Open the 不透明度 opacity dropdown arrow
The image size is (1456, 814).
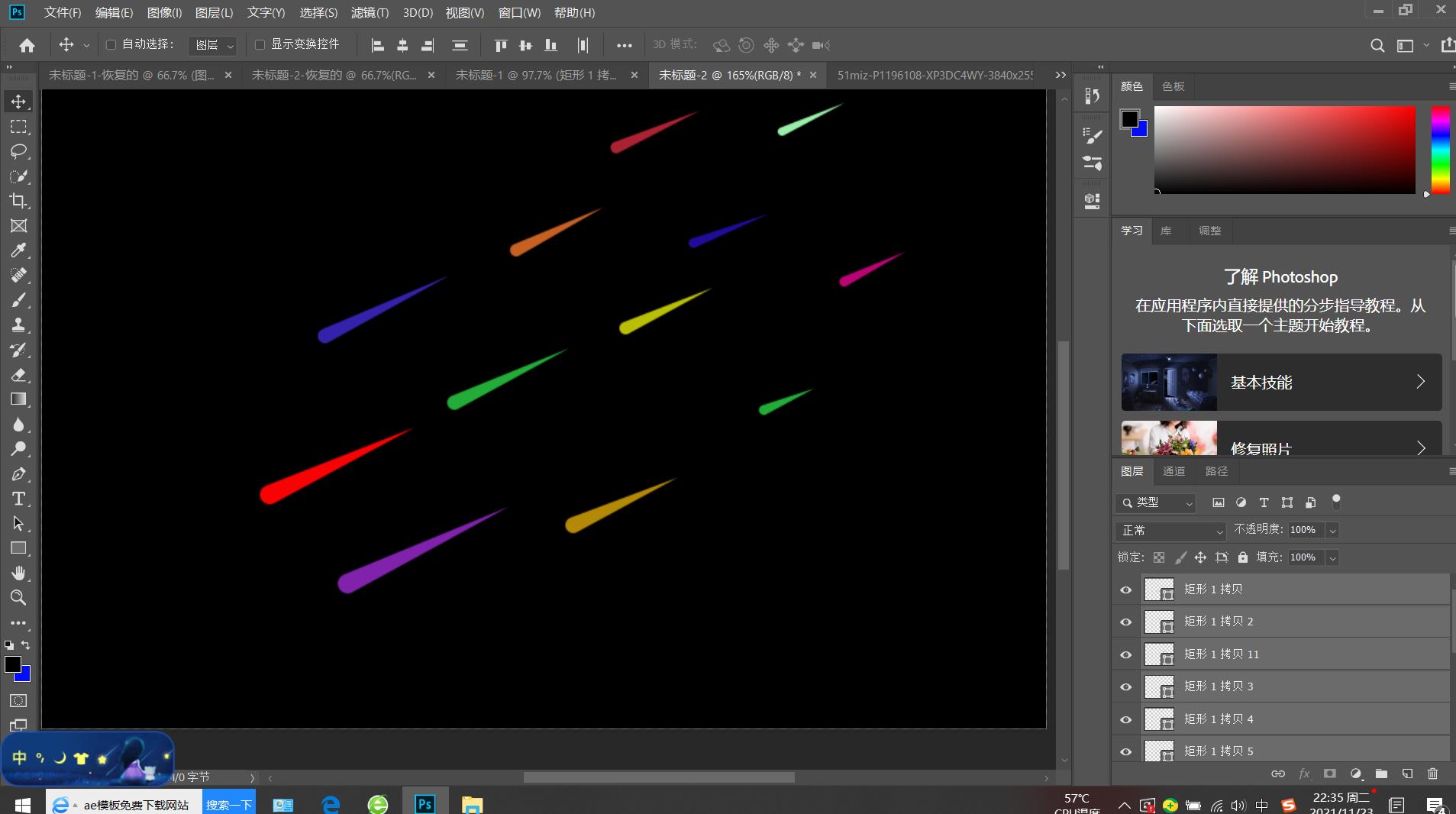tap(1332, 530)
